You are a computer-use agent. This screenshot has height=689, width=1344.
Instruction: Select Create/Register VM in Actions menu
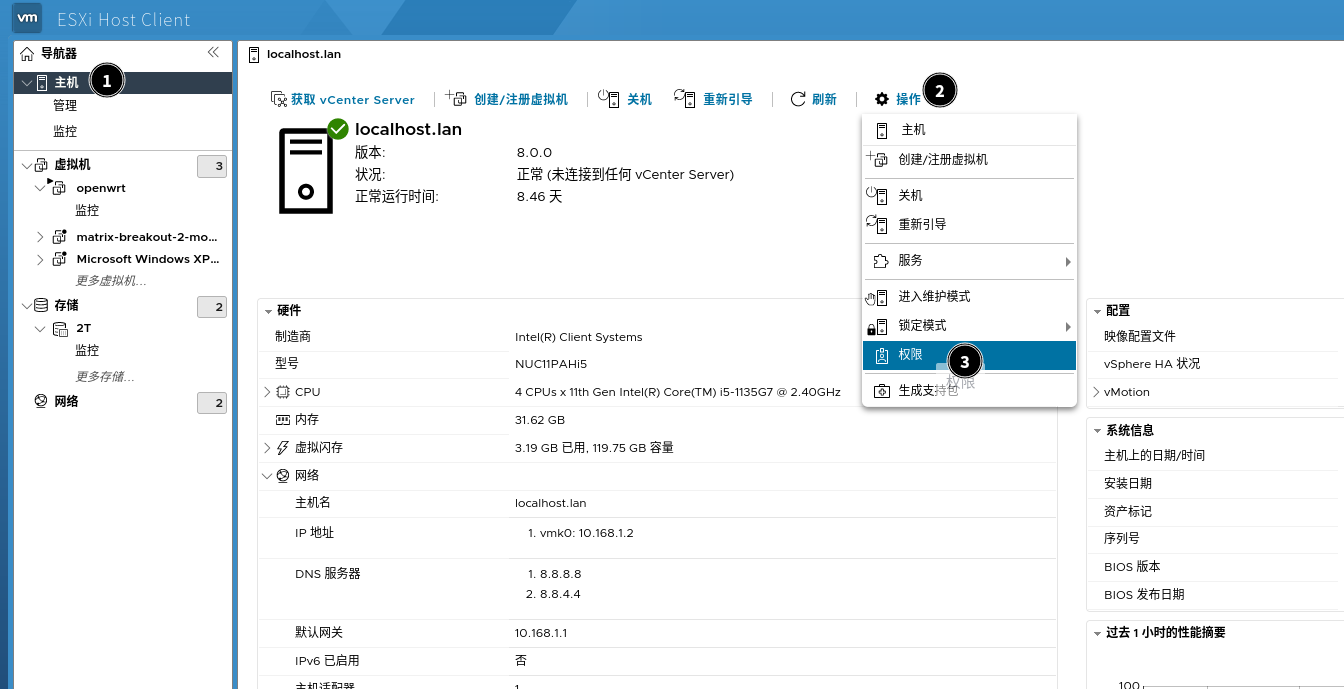[969, 160]
